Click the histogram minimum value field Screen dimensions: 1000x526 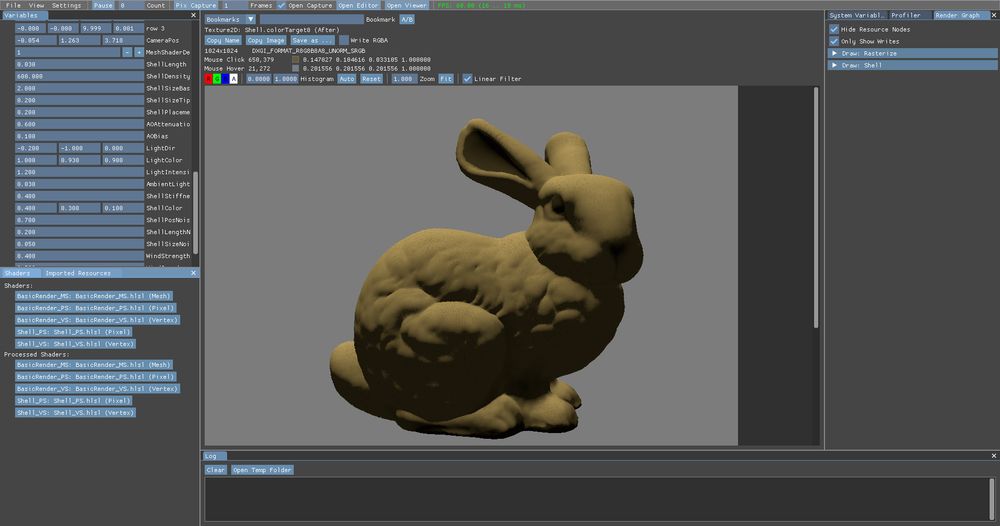click(x=258, y=78)
